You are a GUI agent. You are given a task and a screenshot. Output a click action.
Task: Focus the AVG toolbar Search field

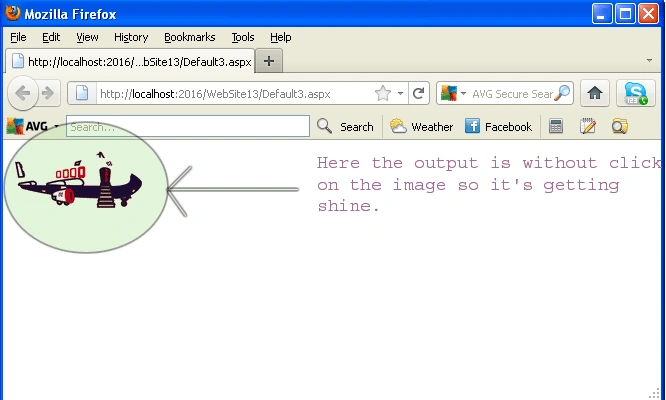pyautogui.click(x=188, y=127)
